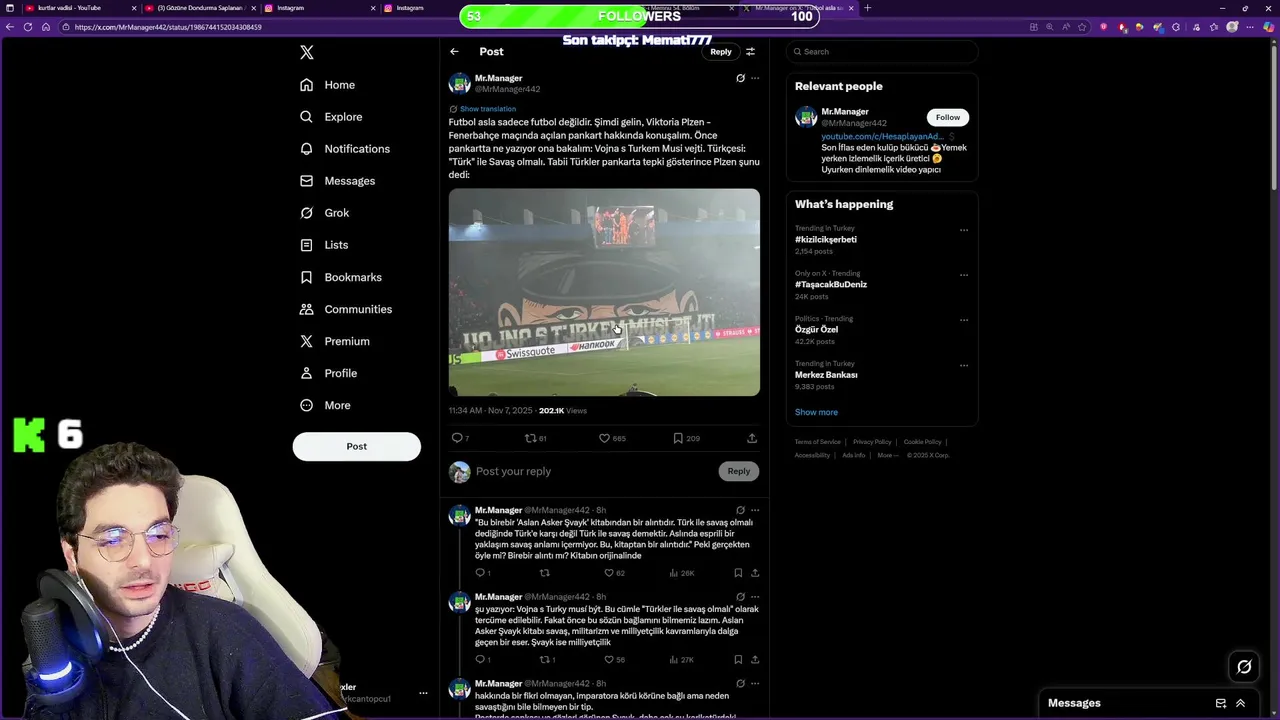Viewport: 1280px width, 720px height.
Task: Open Notifications in the sidebar
Action: (x=345, y=149)
